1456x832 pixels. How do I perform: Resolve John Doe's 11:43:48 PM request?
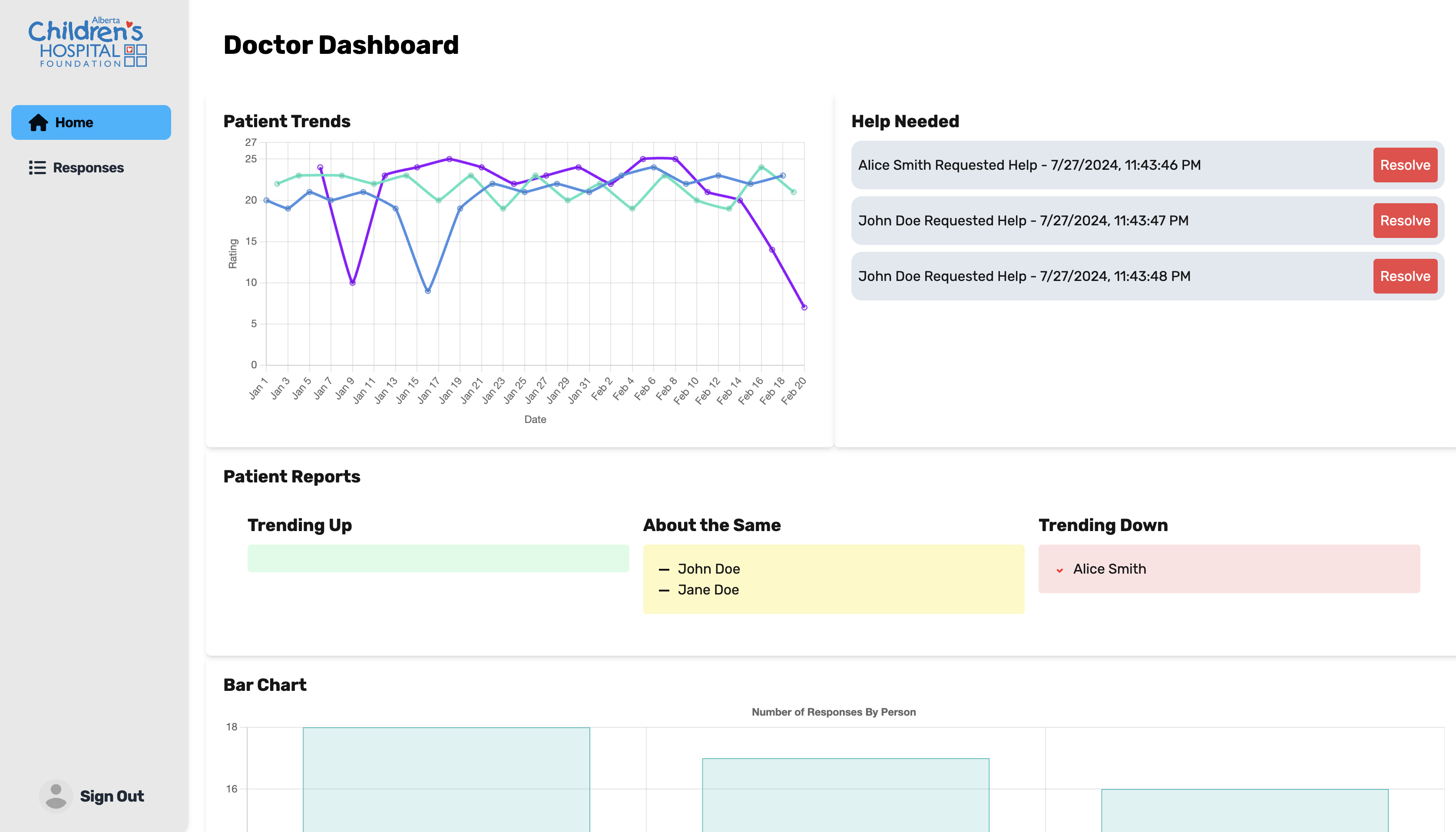point(1405,276)
